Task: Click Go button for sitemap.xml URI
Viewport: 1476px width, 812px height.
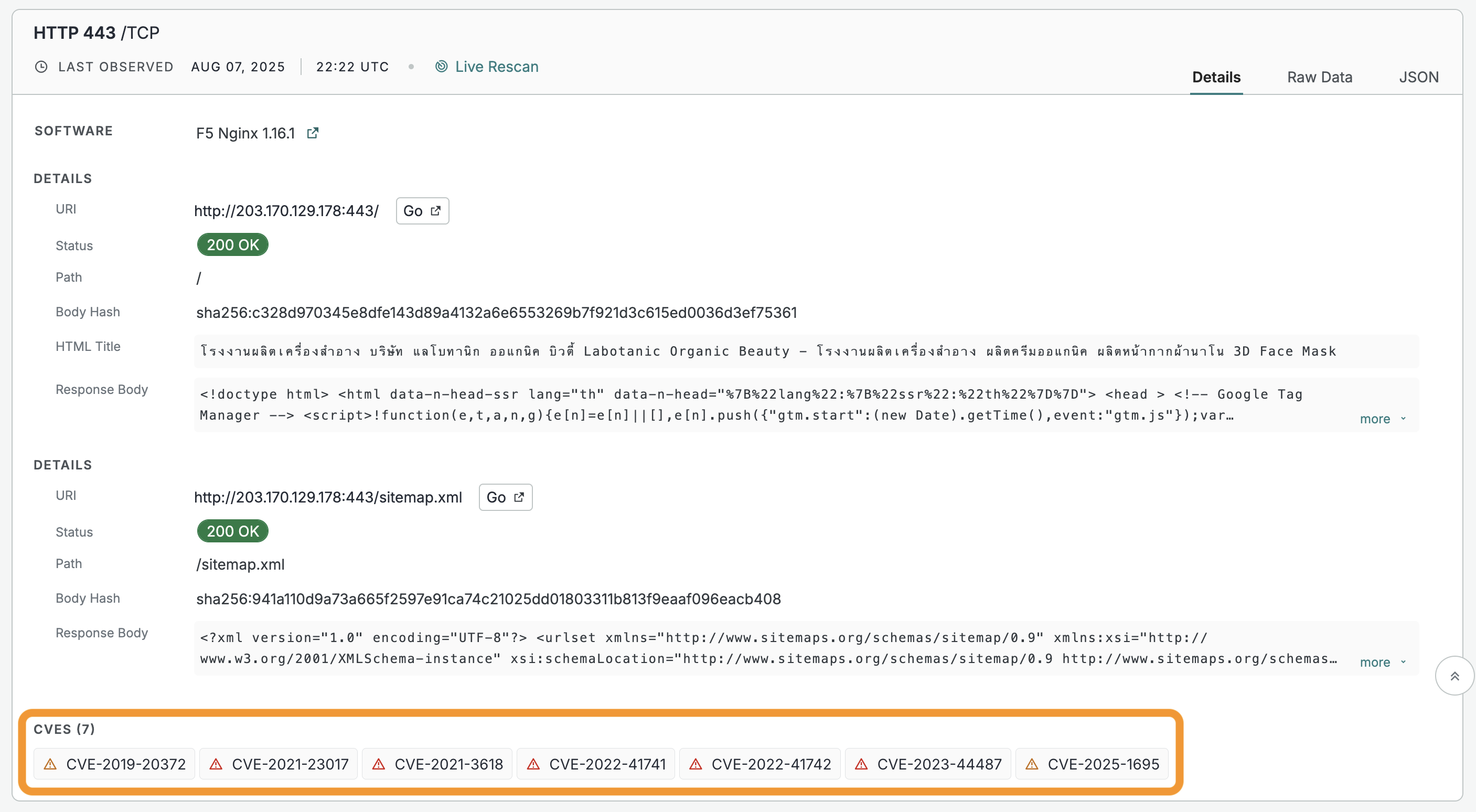Action: click(x=505, y=497)
